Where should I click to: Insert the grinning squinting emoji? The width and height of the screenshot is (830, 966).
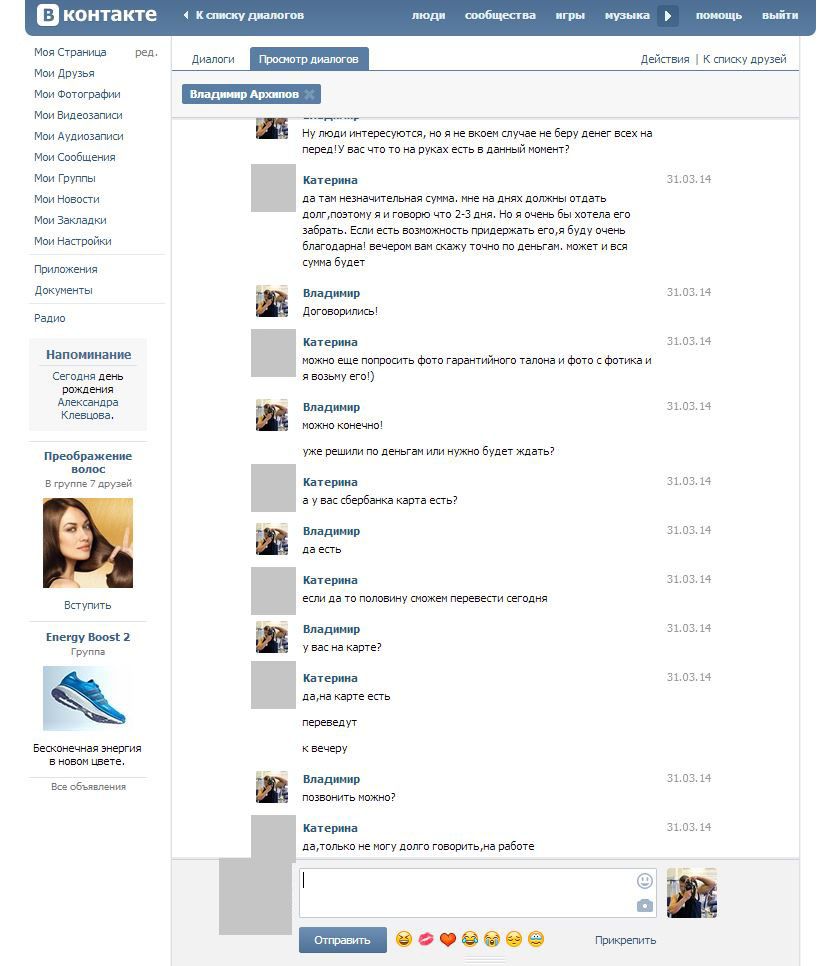404,940
